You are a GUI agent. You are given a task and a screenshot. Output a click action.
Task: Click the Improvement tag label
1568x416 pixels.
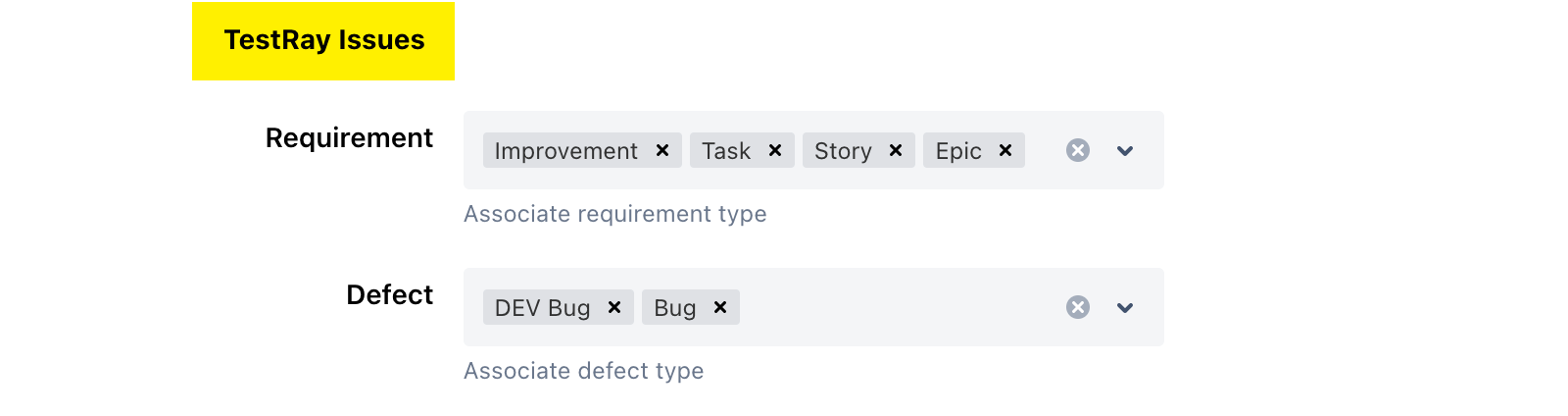(565, 151)
